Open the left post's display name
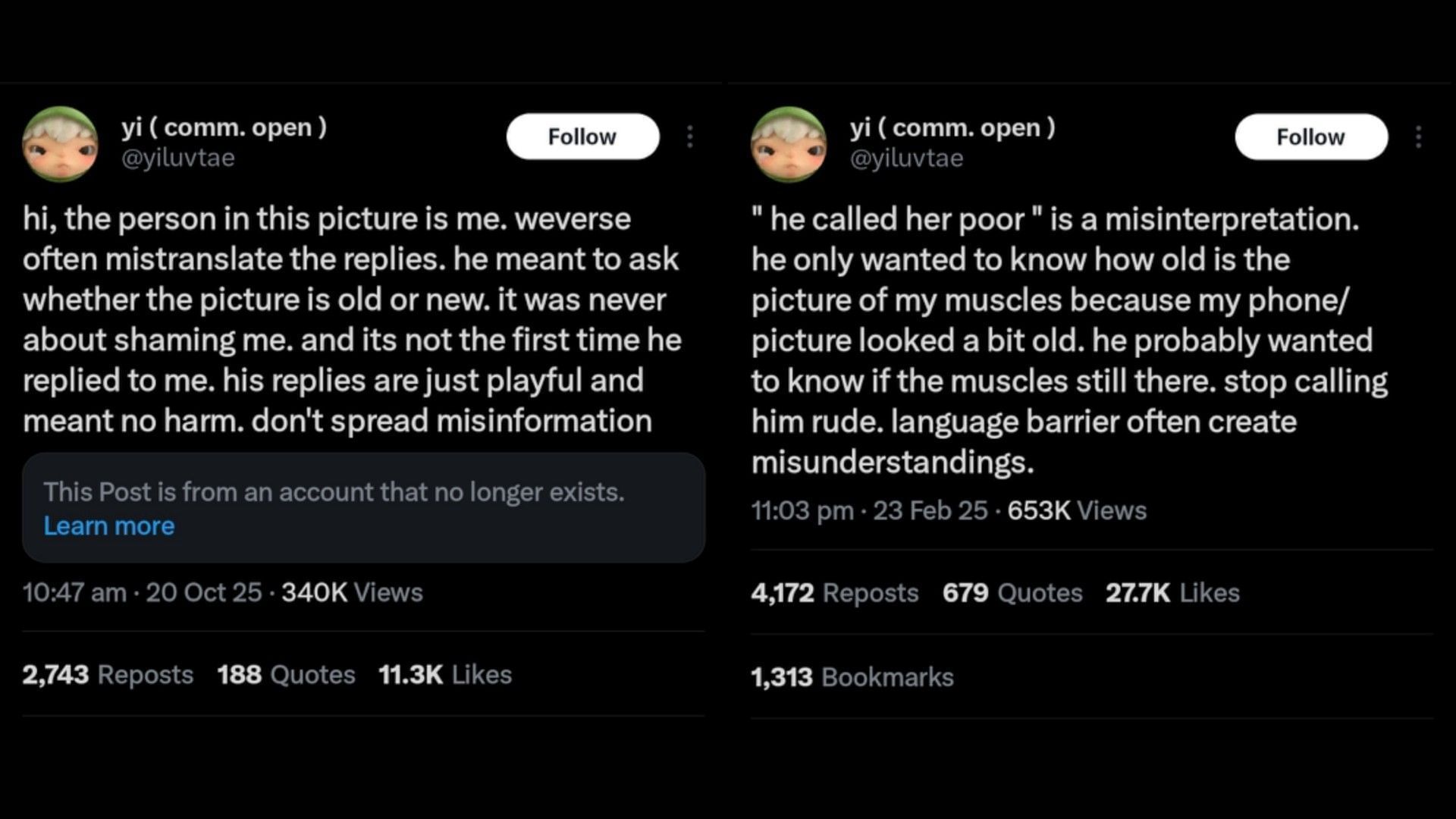 (224, 127)
